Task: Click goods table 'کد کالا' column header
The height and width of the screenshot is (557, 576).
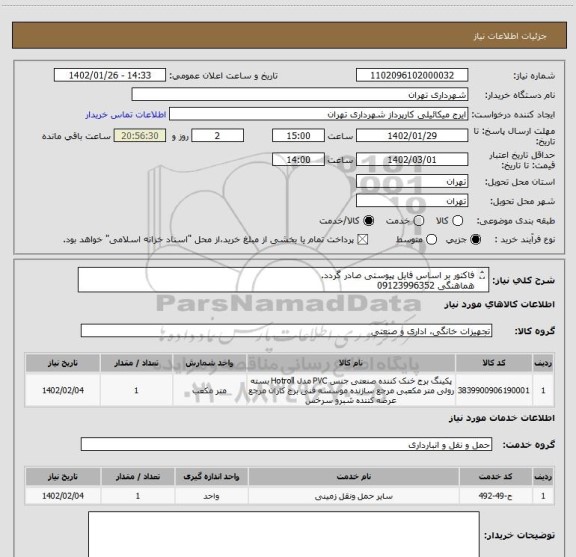Action: click(494, 363)
